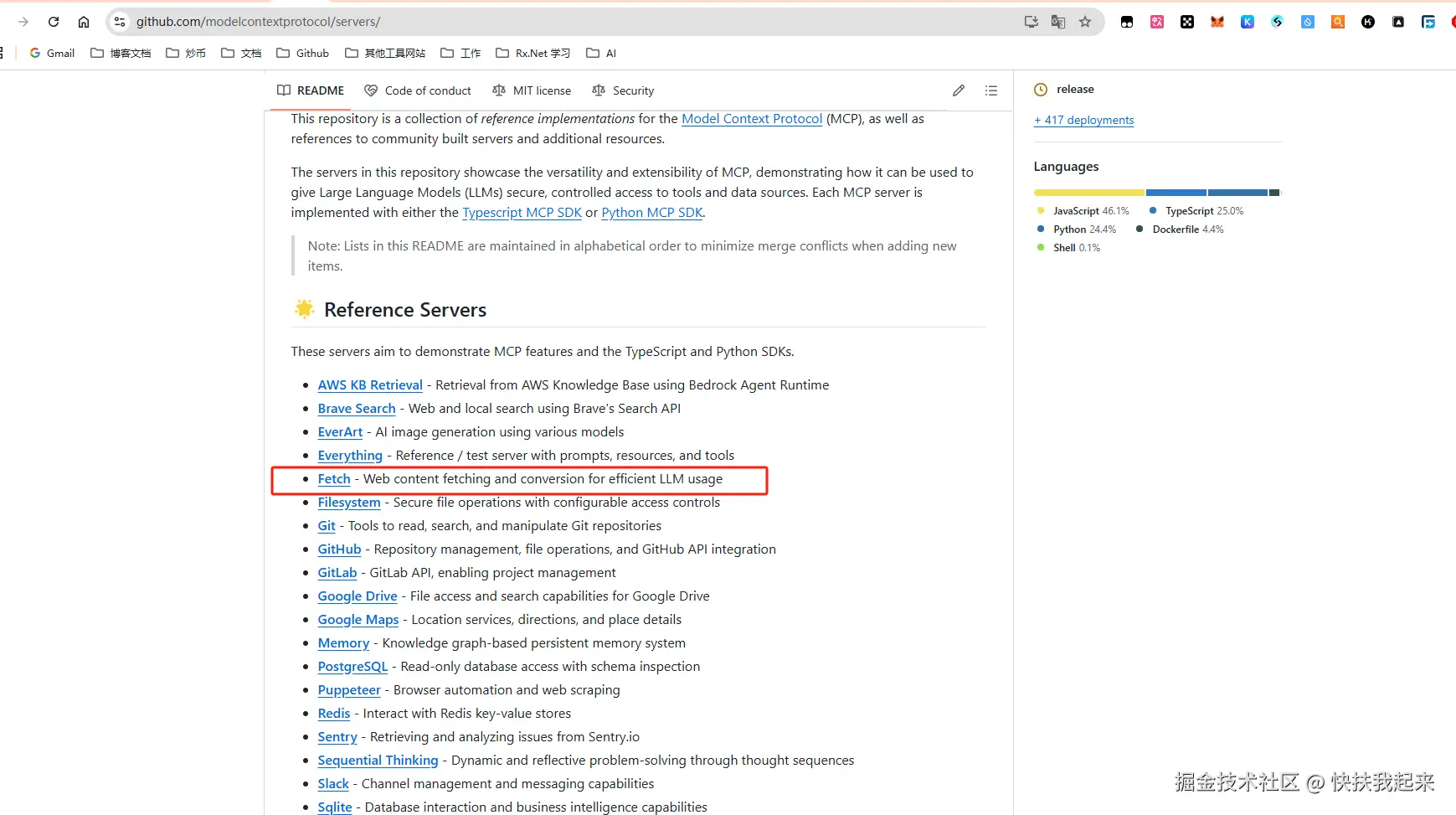Open the pink translation extension
The height and width of the screenshot is (815, 1456).
pyautogui.click(x=1157, y=22)
